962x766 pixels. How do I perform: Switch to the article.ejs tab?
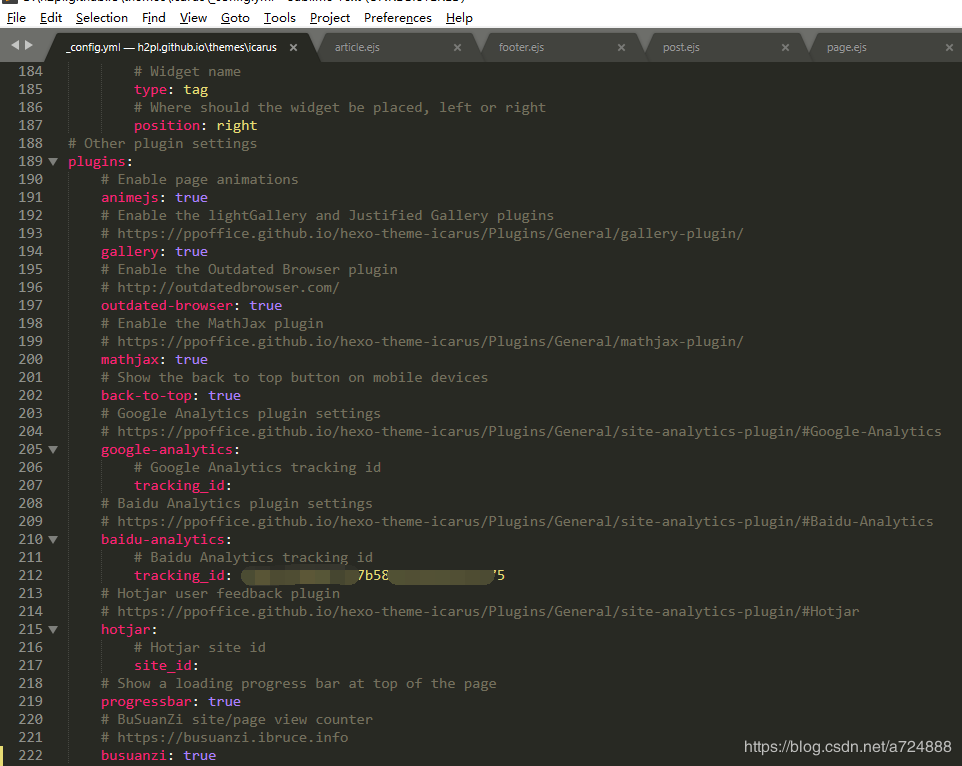pos(357,47)
